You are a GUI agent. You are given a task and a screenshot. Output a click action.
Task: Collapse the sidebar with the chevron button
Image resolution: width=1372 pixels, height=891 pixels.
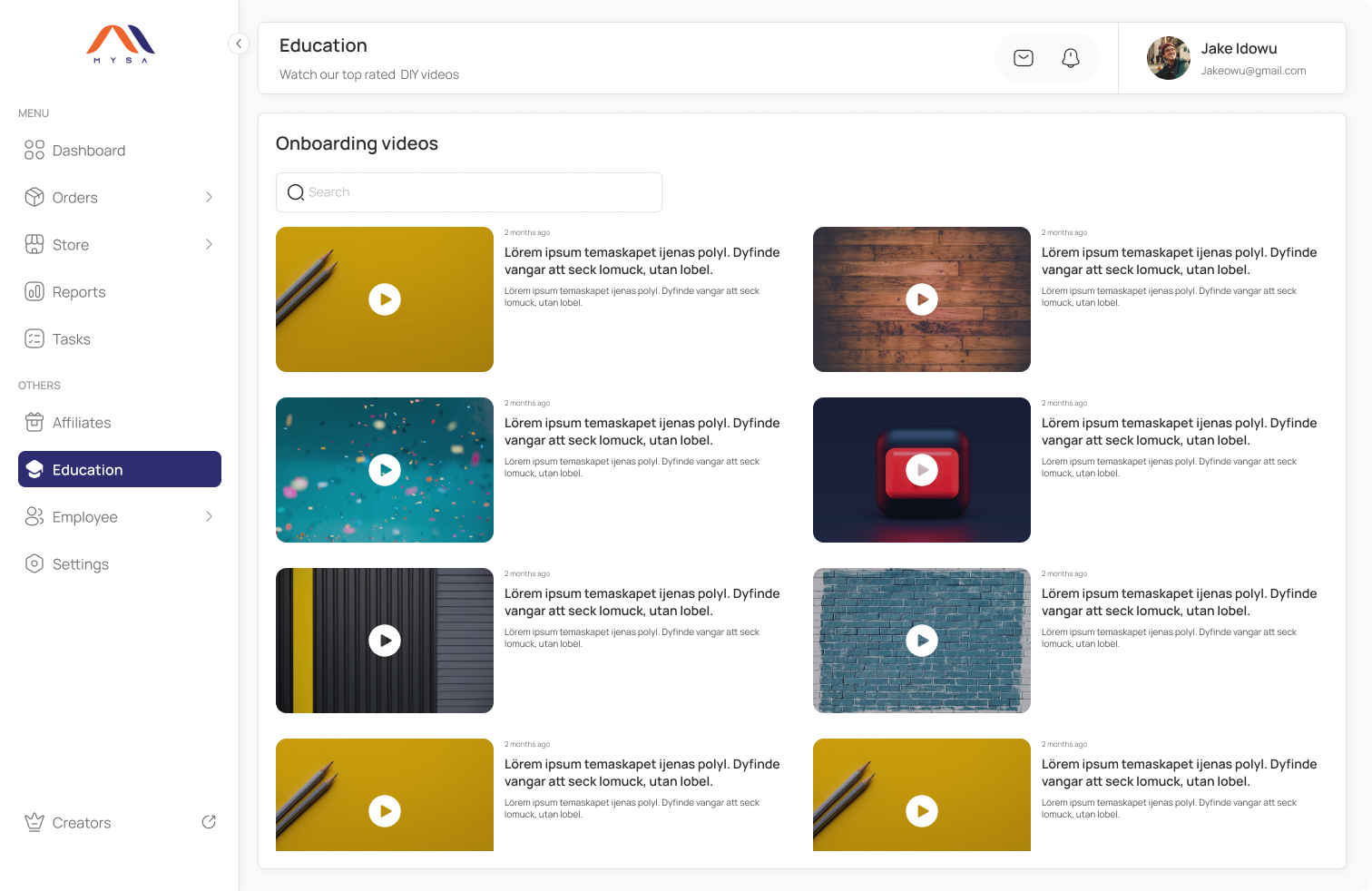pos(239,44)
